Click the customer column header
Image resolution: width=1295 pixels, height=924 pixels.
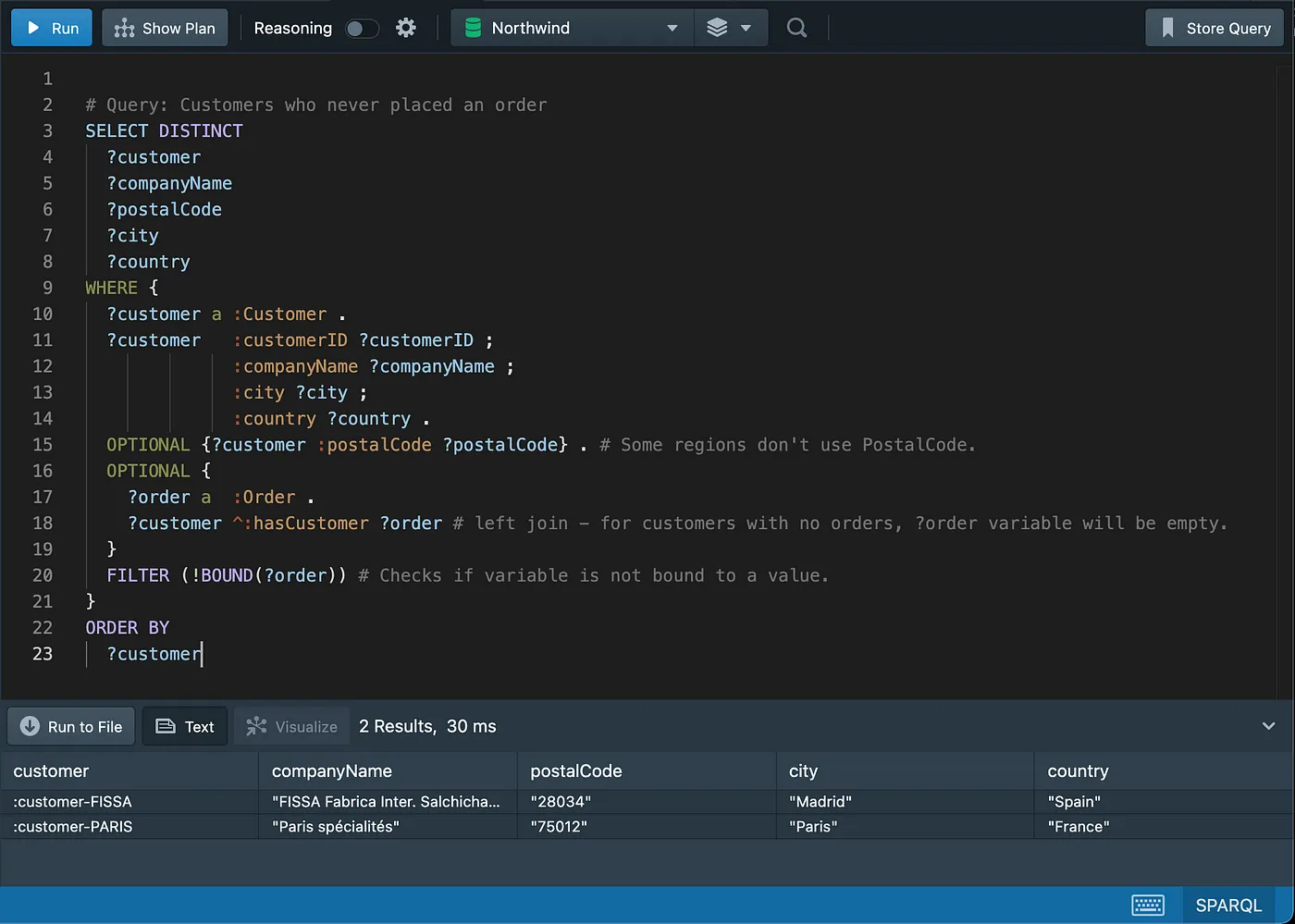coord(129,770)
